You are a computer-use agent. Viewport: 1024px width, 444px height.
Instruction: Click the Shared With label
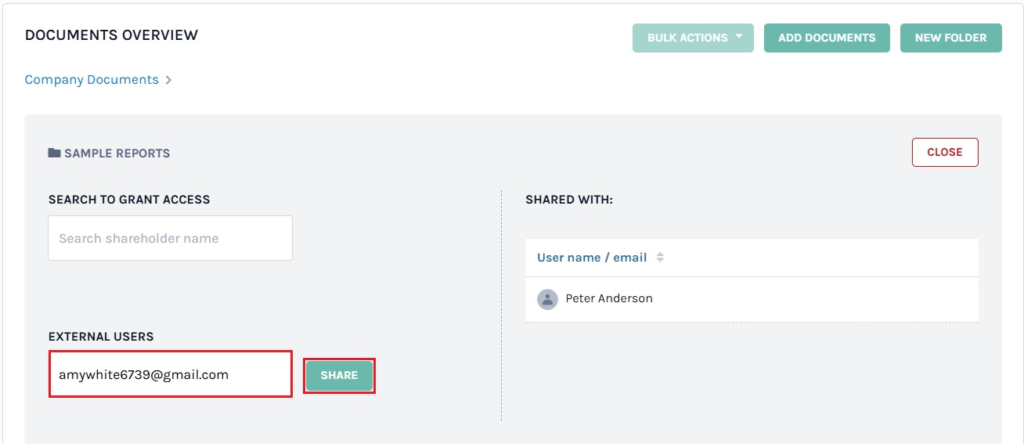pos(568,200)
